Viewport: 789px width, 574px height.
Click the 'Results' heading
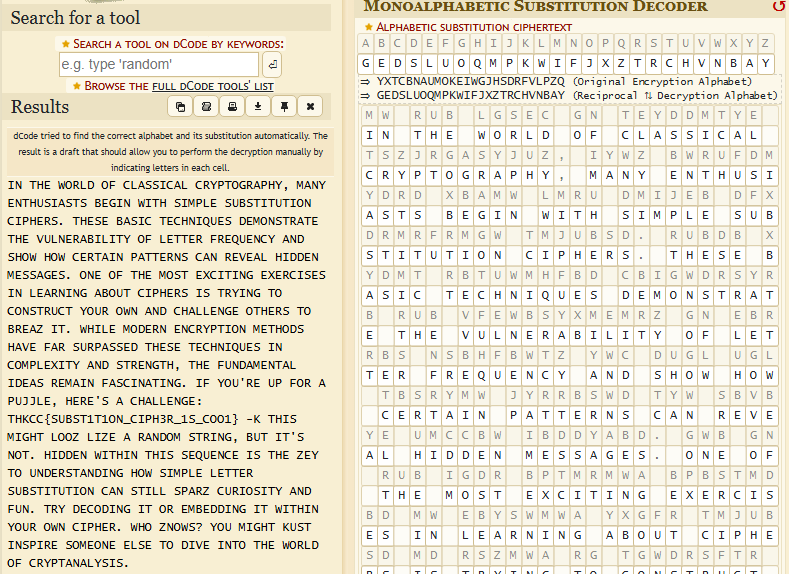(40, 107)
